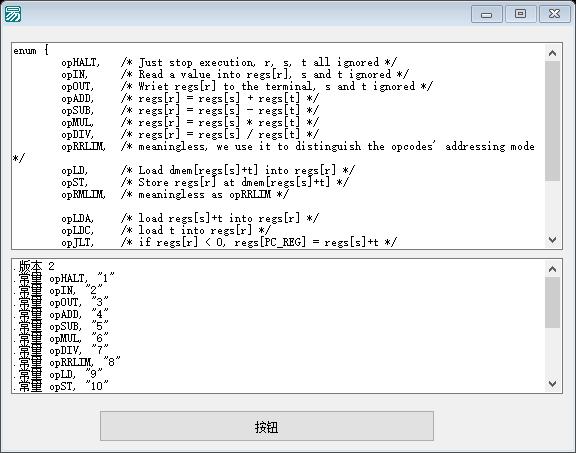The width and height of the screenshot is (576, 453).
Task: Maximize the window
Action: tap(520, 15)
